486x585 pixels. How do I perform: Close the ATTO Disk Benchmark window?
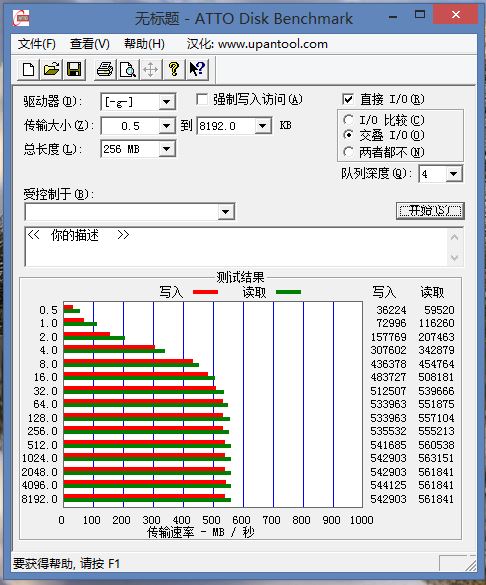tap(455, 15)
